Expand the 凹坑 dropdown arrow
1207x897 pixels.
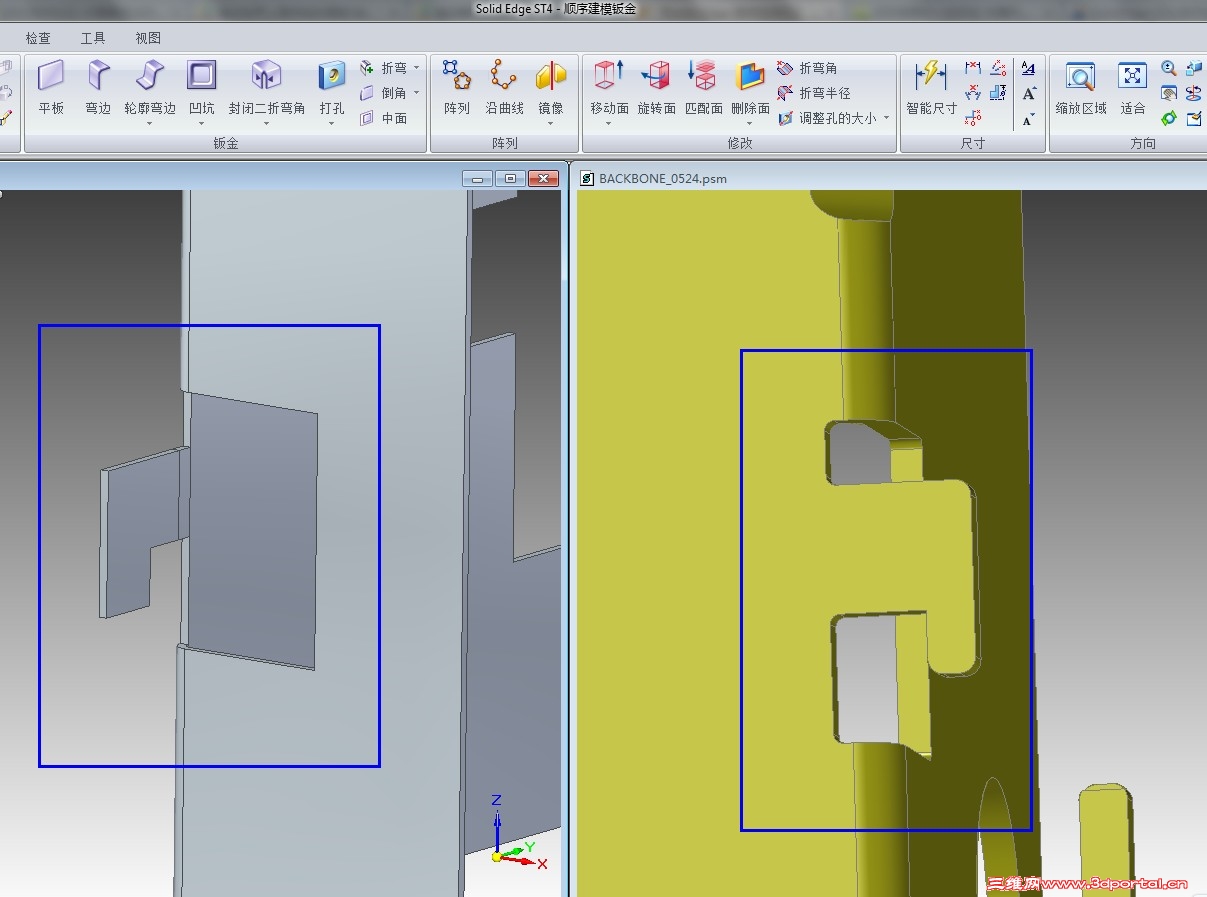201,124
